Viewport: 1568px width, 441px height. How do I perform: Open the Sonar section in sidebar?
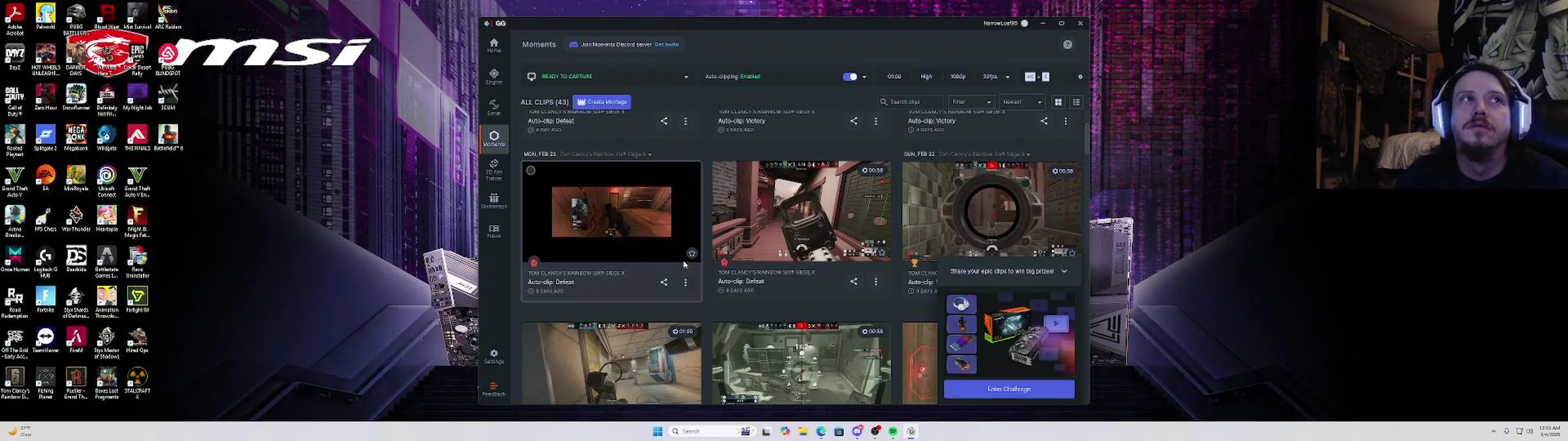(494, 108)
